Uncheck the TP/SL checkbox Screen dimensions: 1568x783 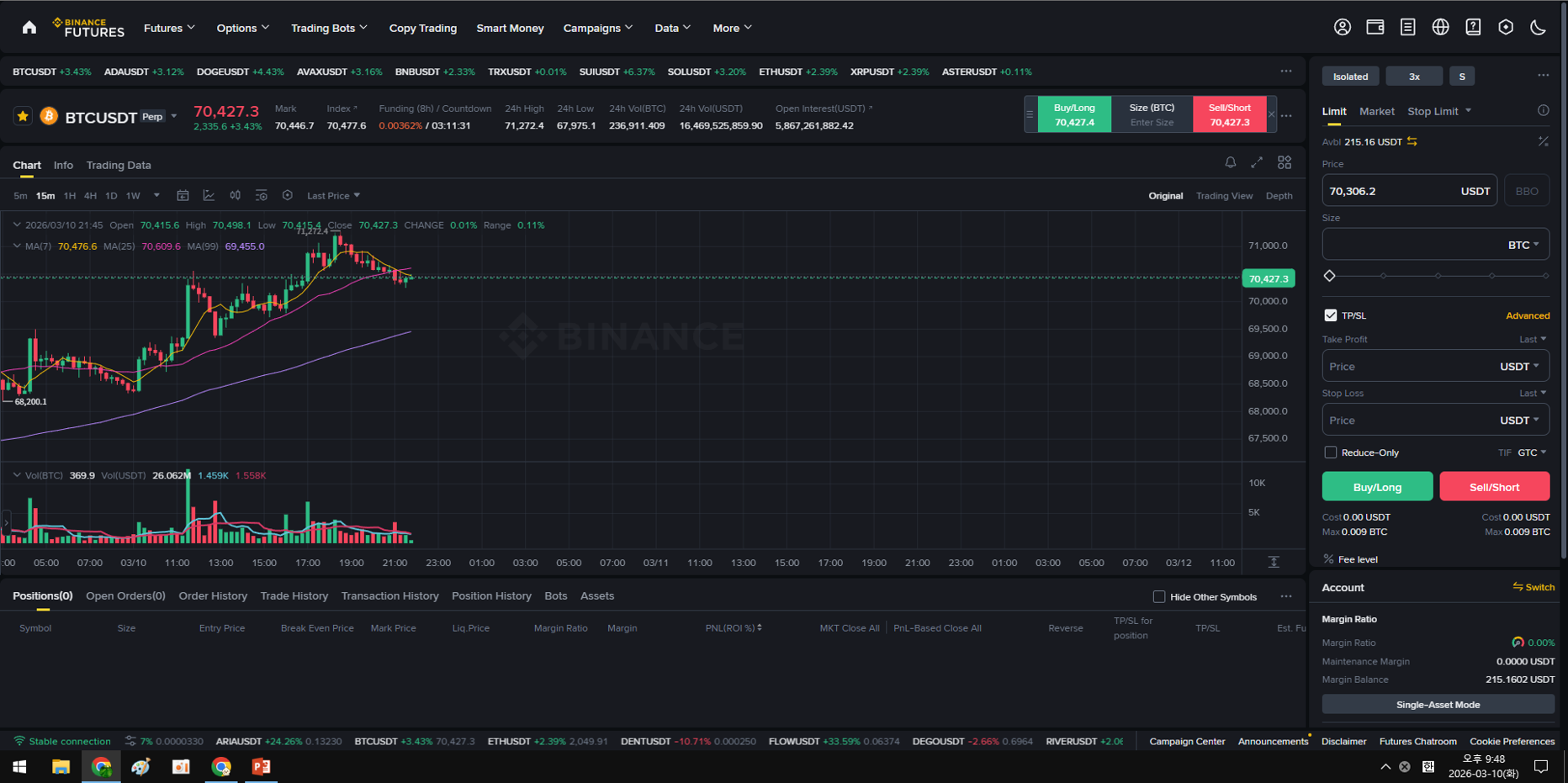click(x=1330, y=315)
